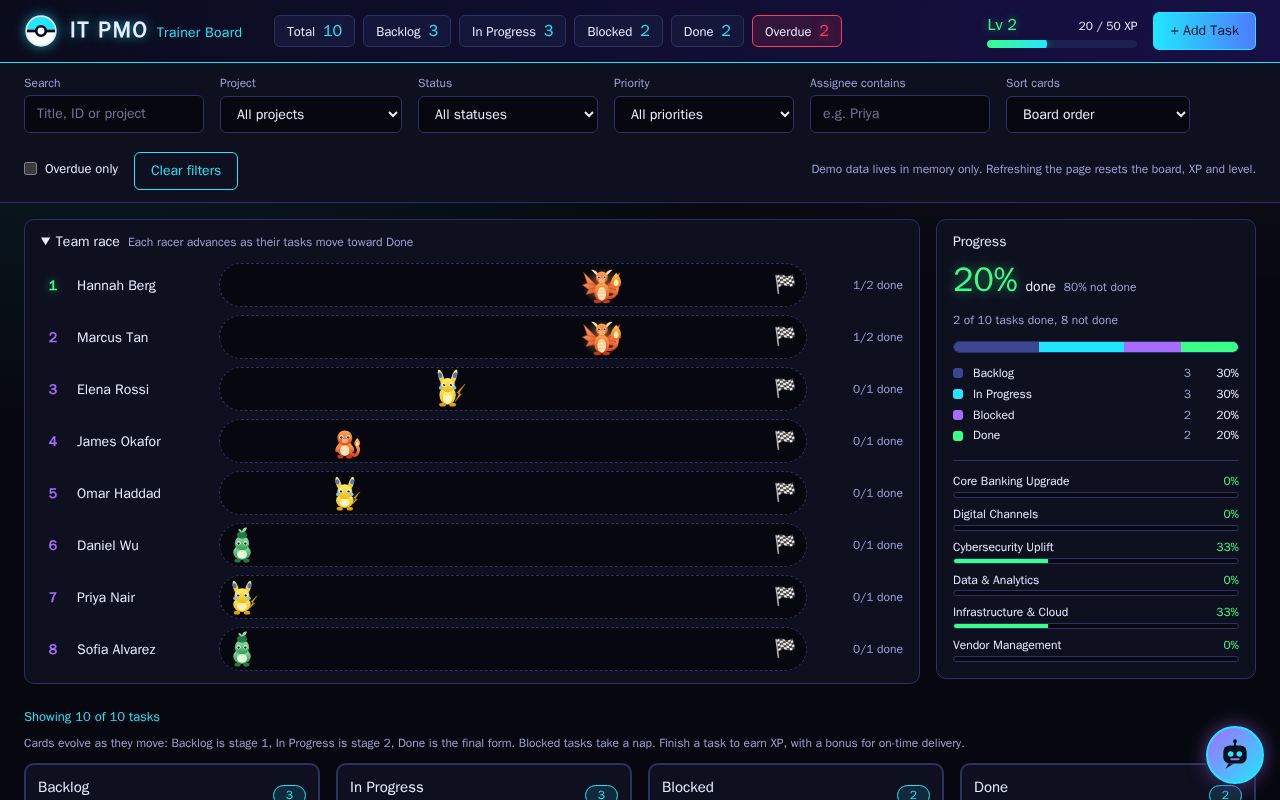Focus the Assignee contains field
Viewport: 1280px width, 800px height.
(x=900, y=114)
